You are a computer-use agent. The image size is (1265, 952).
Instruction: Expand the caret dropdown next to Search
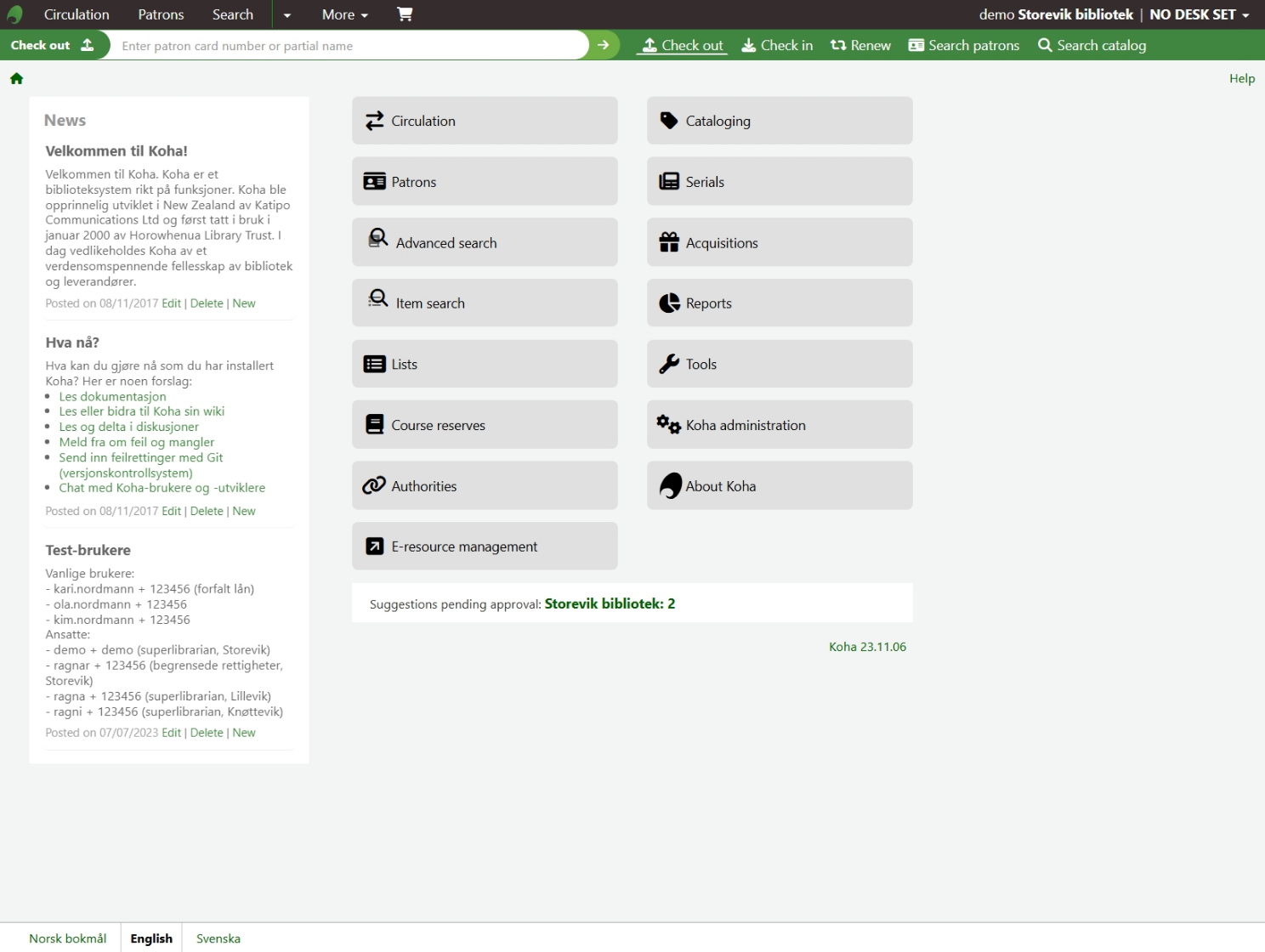(x=287, y=14)
